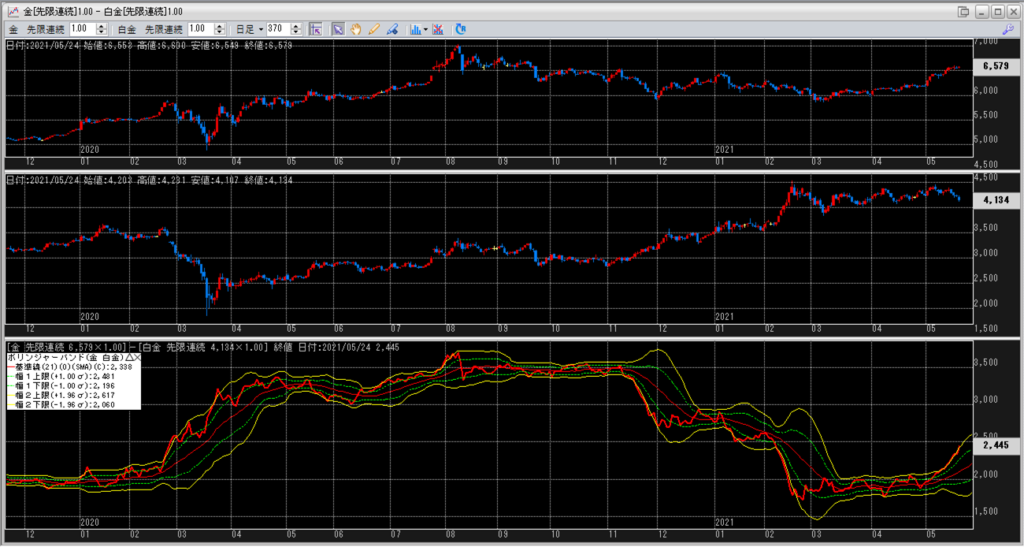This screenshot has height=547, width=1024.
Task: Click the blue reload refresh icon
Action: click(x=460, y=29)
